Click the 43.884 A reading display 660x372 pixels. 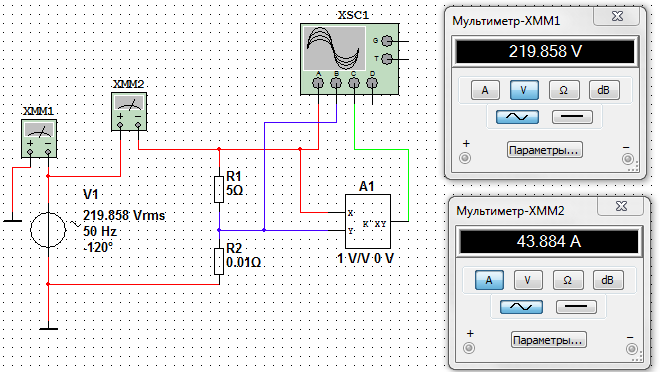point(549,242)
